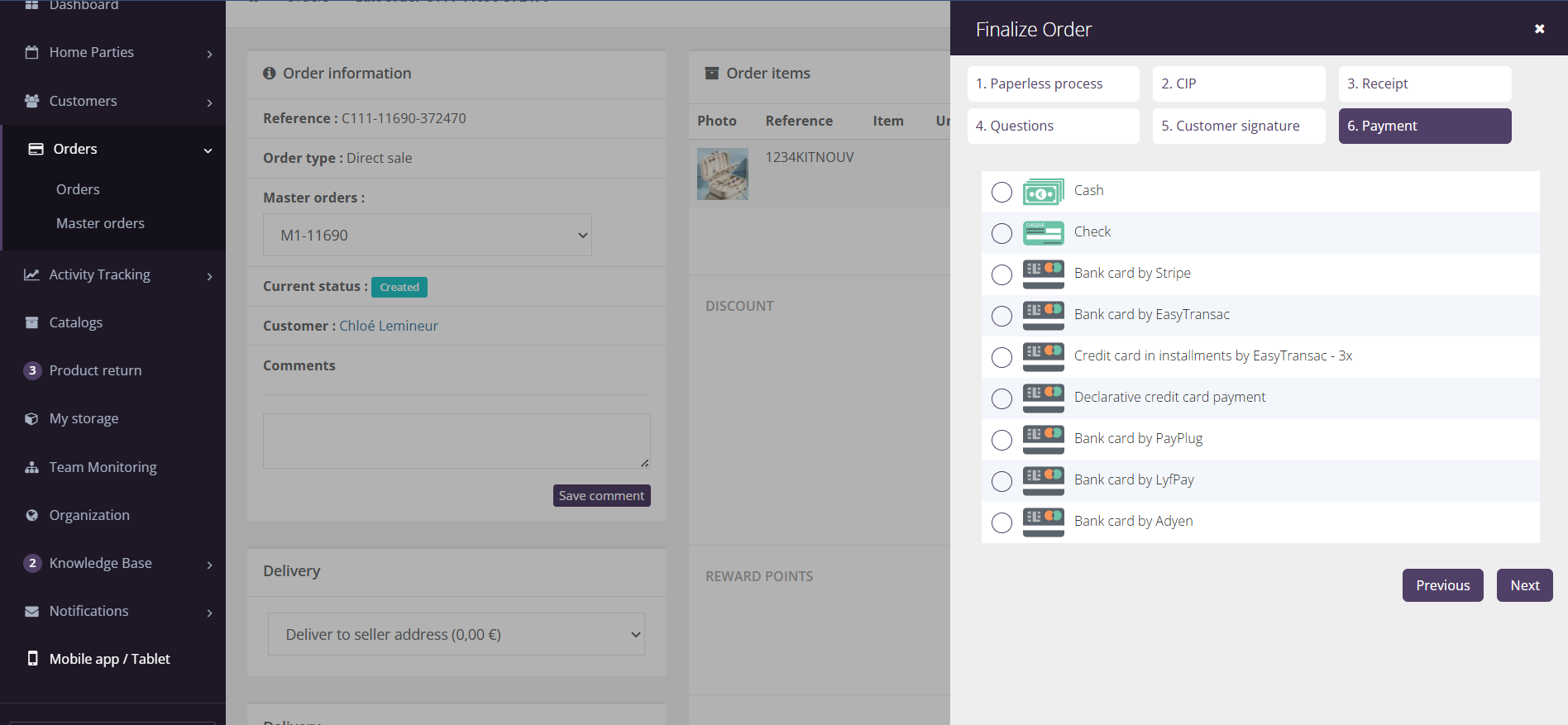This screenshot has width=1568, height=725.
Task: Click the Cash payment banknote icon
Action: point(1043,192)
